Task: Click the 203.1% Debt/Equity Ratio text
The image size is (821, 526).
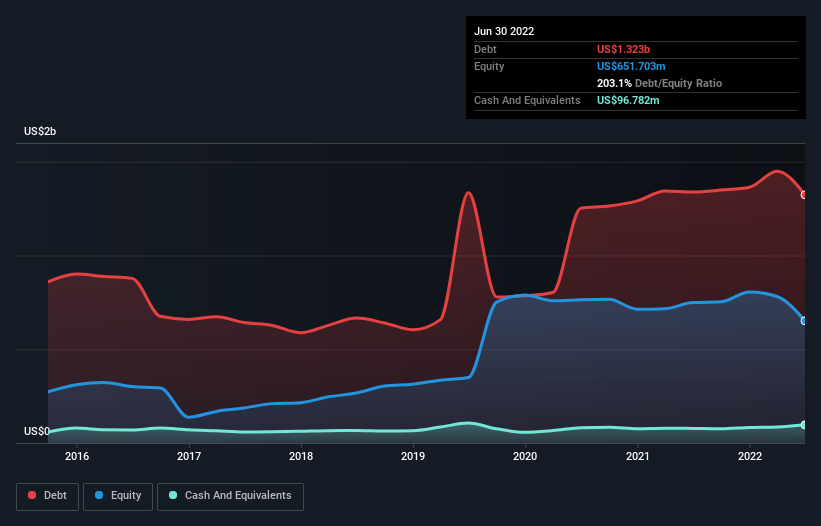Action: (x=659, y=83)
